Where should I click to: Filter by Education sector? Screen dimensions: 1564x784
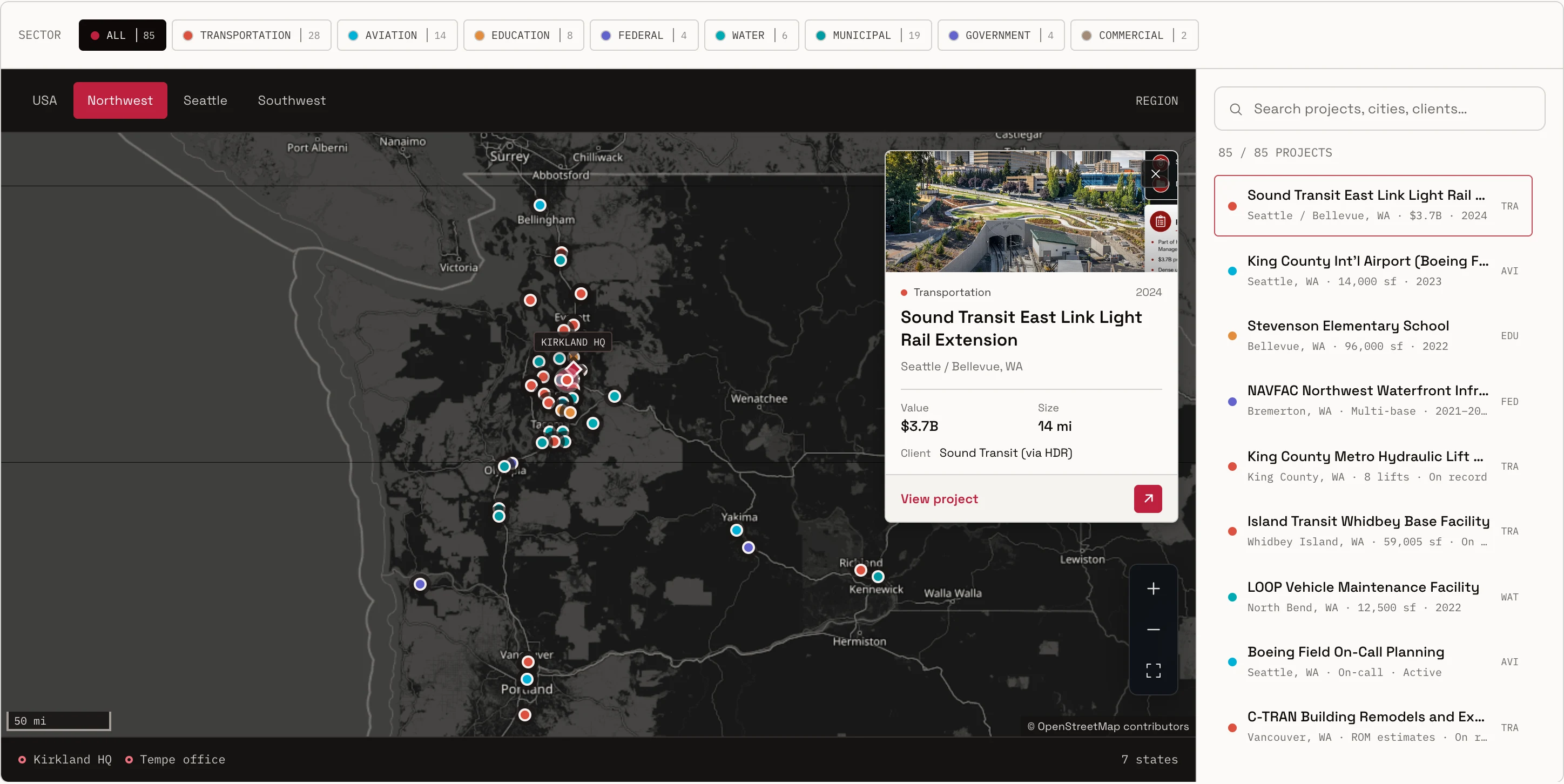click(x=523, y=35)
